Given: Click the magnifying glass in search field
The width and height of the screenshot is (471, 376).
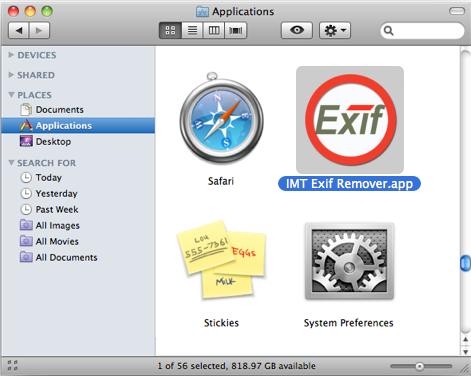Looking at the screenshot, I should point(388,31).
